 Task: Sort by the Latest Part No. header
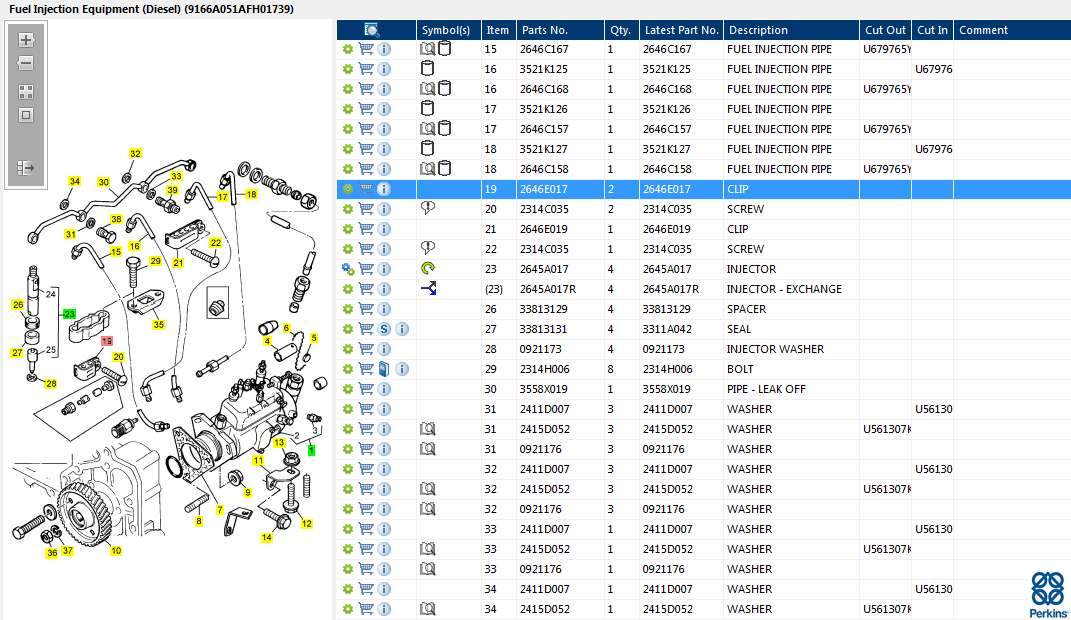[x=681, y=30]
